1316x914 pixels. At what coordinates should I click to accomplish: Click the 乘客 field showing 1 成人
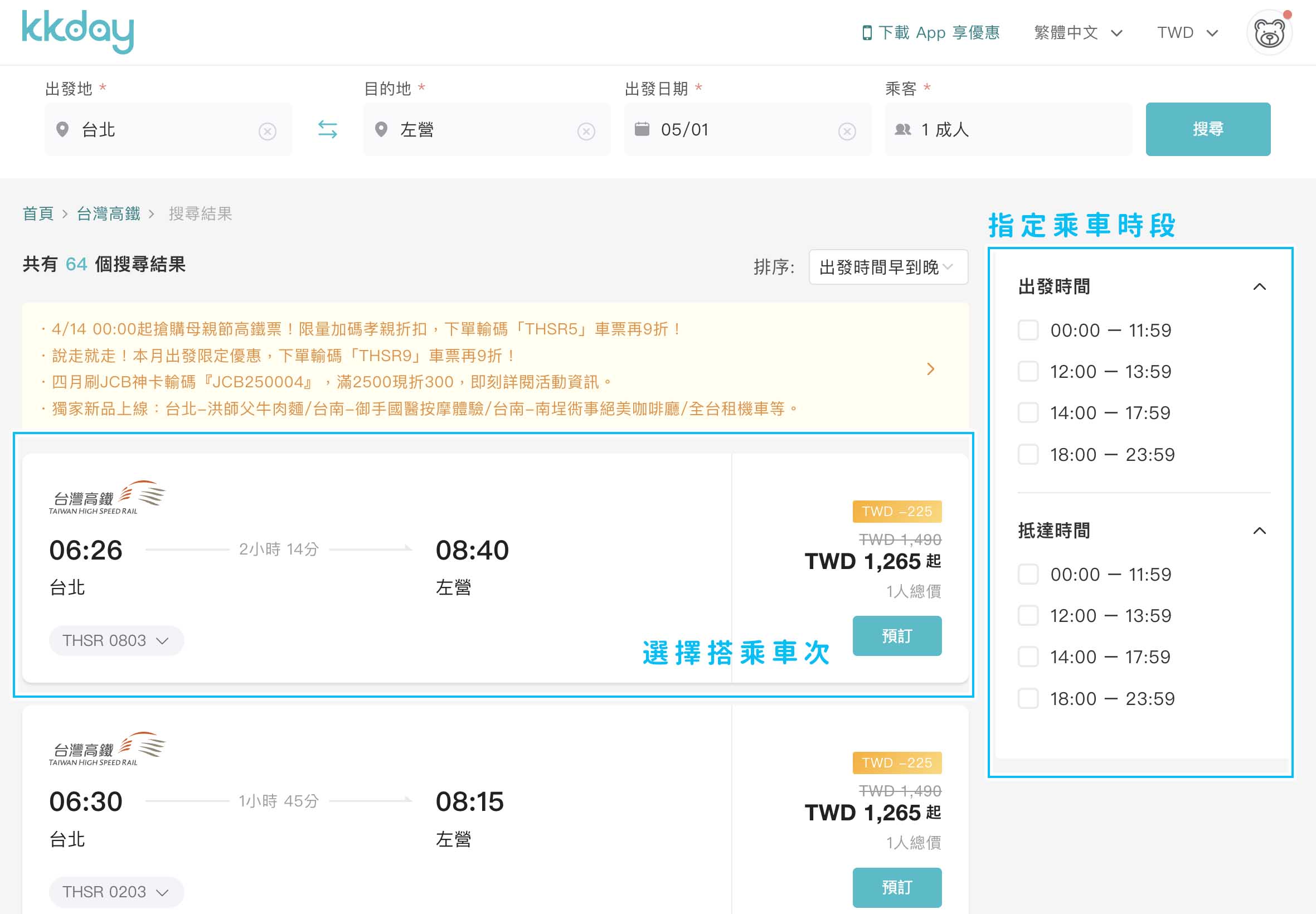pyautogui.click(x=1008, y=129)
